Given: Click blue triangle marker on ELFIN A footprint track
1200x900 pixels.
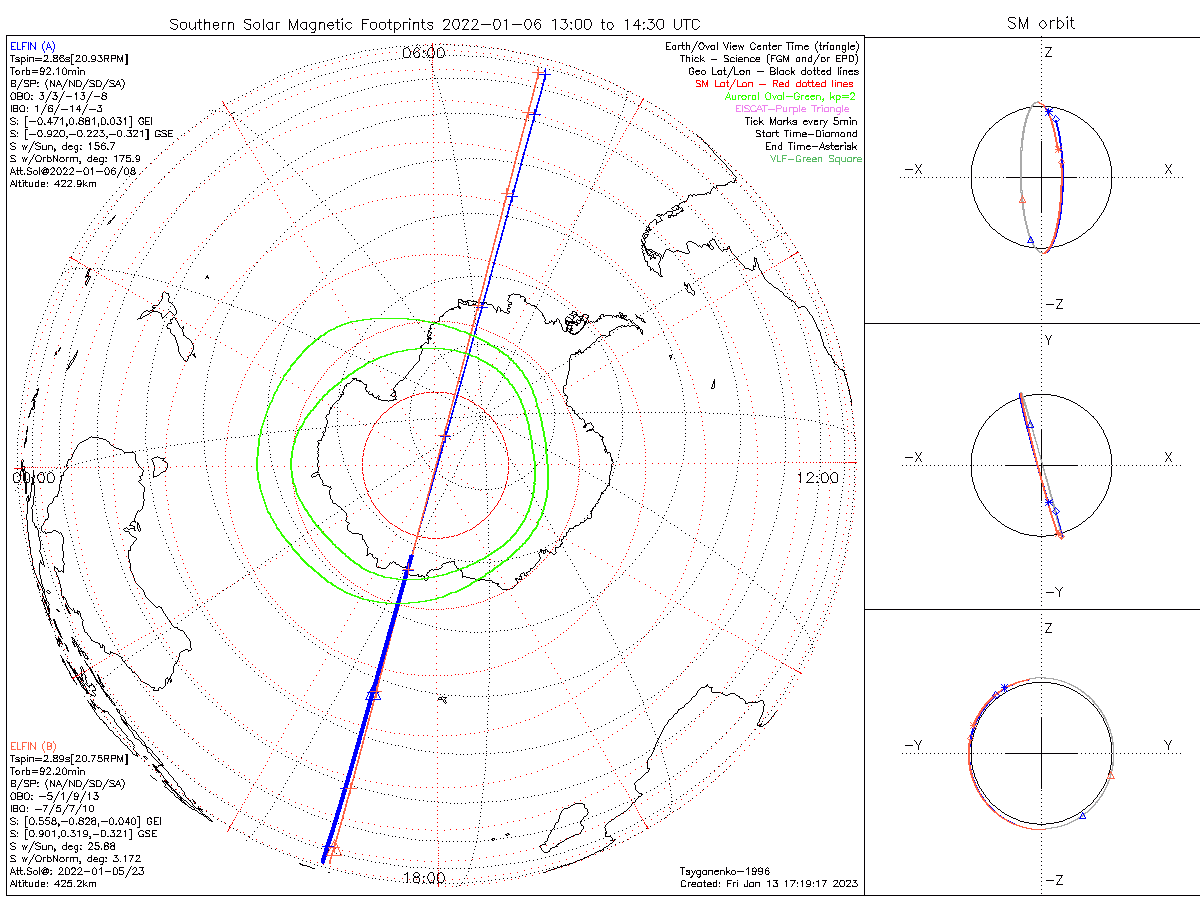Looking at the screenshot, I should [x=374, y=693].
